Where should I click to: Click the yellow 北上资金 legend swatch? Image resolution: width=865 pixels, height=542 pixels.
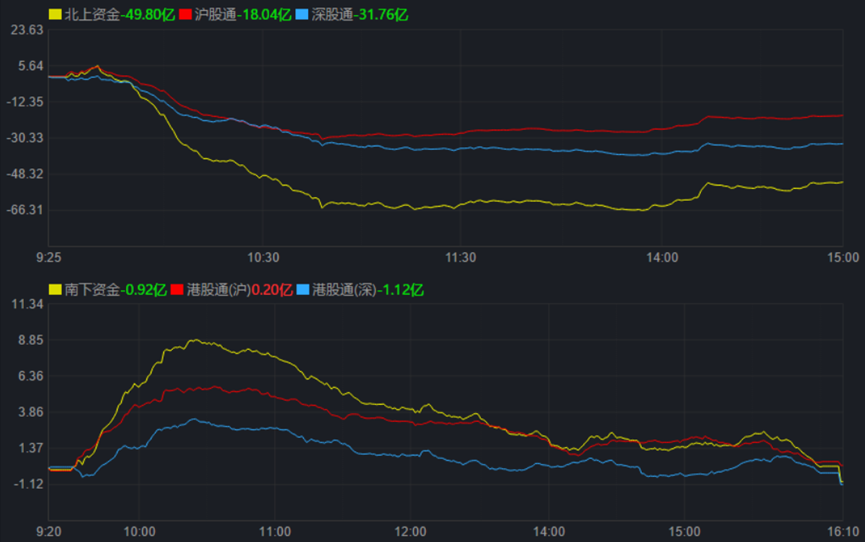click(55, 15)
